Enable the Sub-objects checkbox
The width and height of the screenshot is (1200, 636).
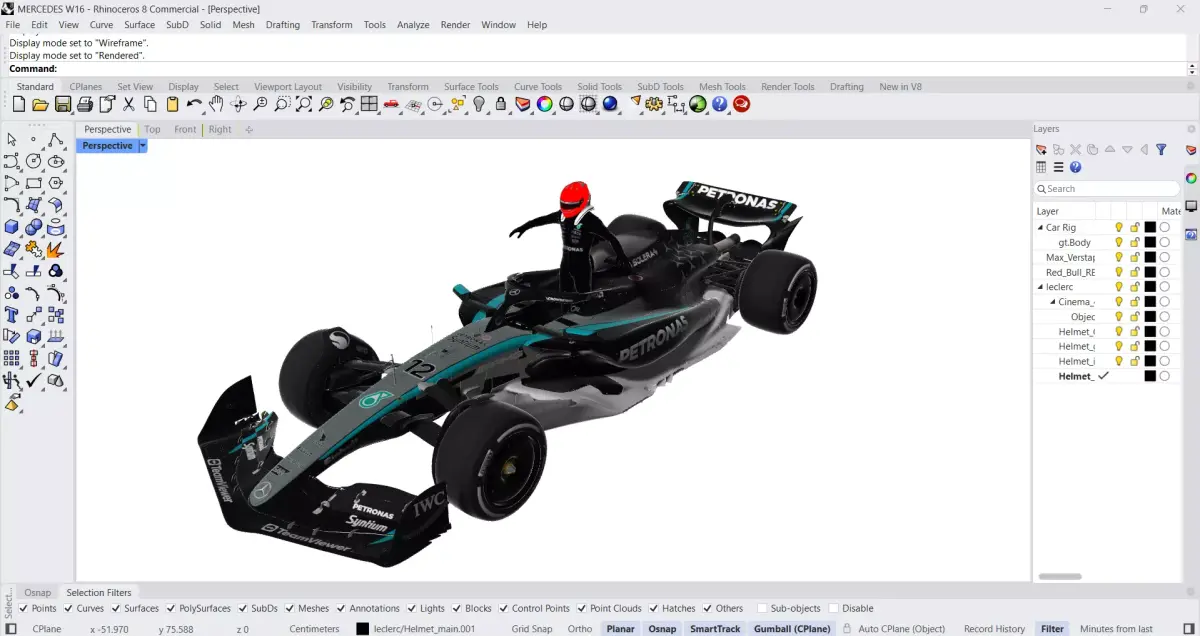click(x=762, y=608)
